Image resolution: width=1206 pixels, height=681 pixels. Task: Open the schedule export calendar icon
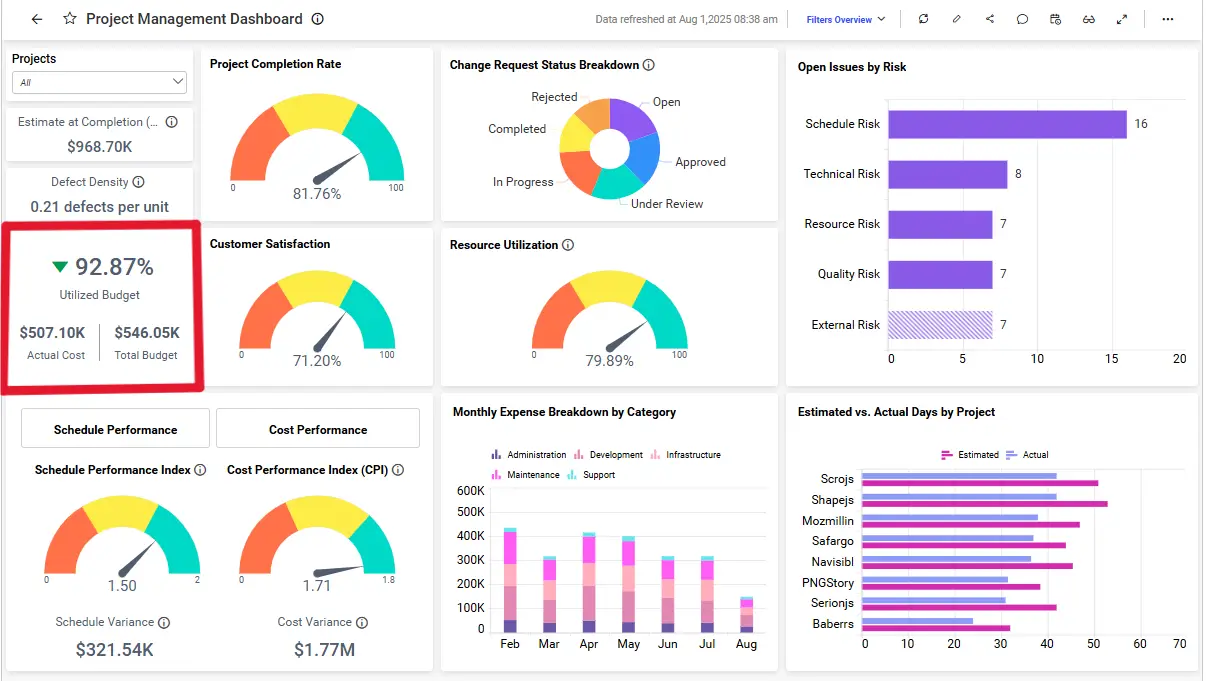pos(1055,19)
